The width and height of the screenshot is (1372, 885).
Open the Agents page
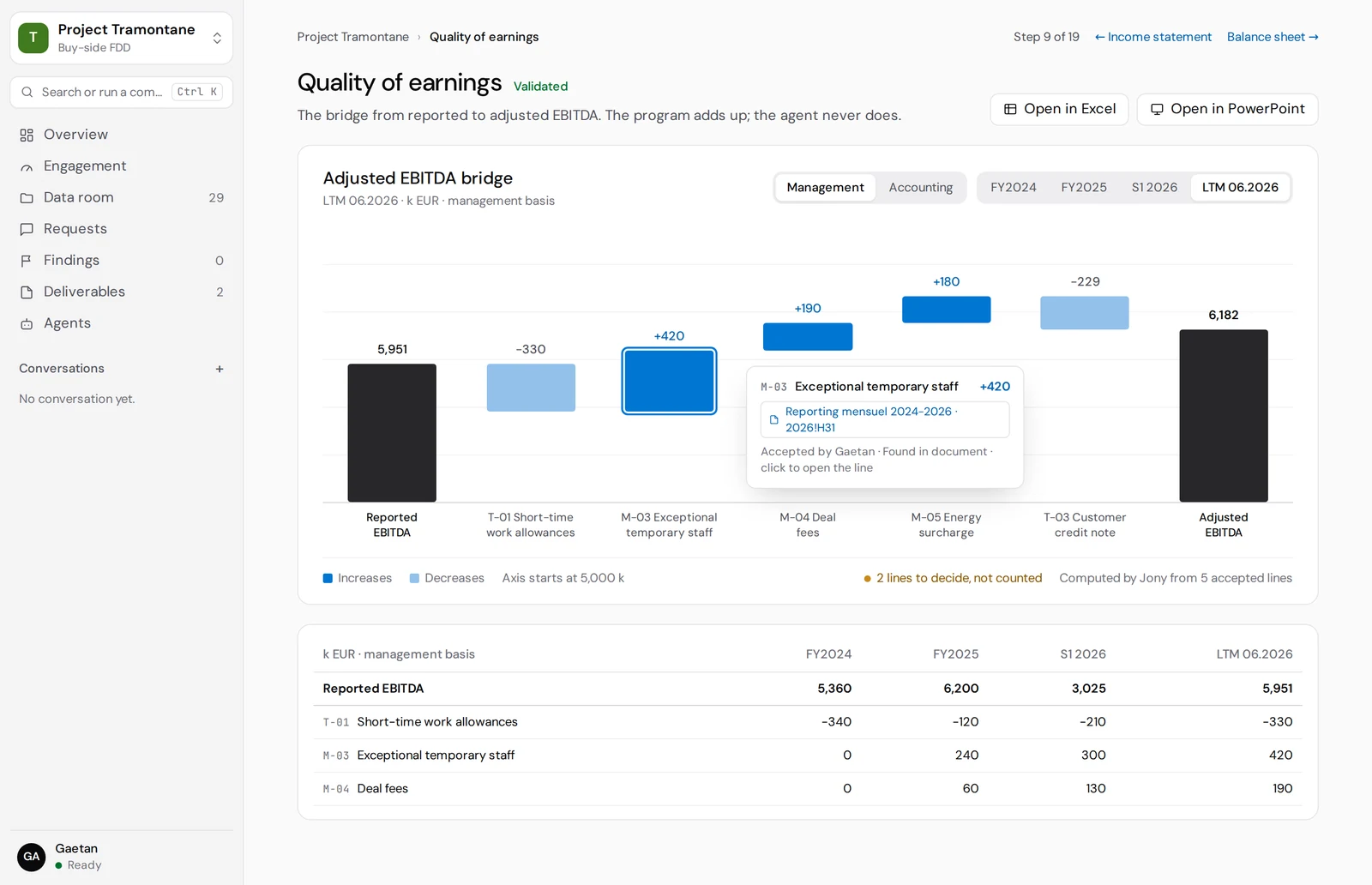(121, 323)
